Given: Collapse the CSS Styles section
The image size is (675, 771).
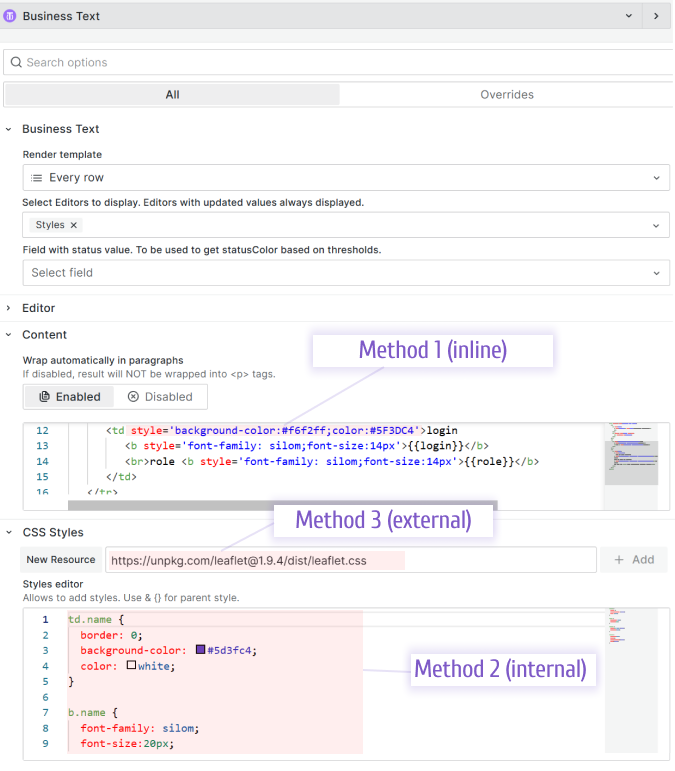Looking at the screenshot, I should point(9,532).
